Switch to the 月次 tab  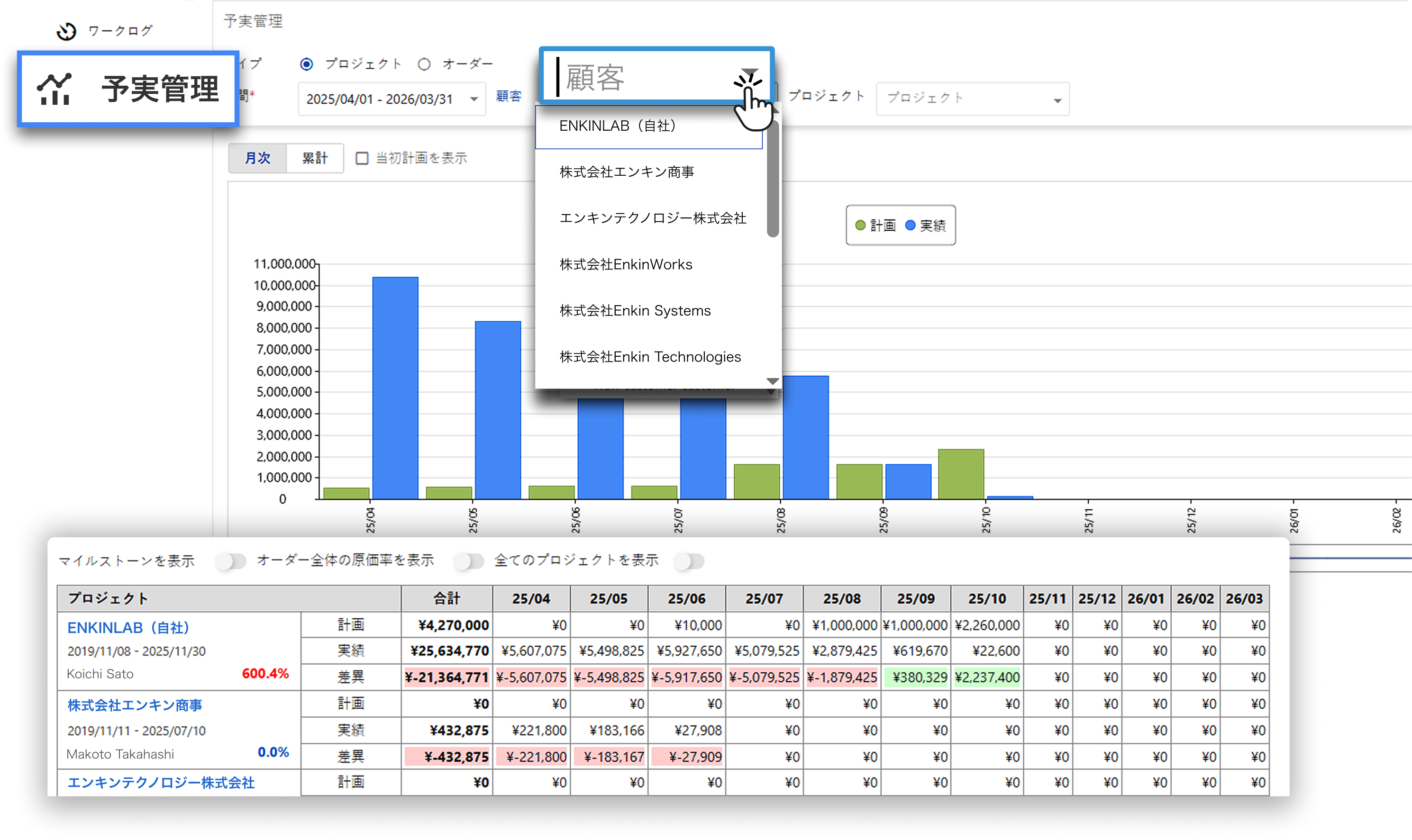click(257, 158)
